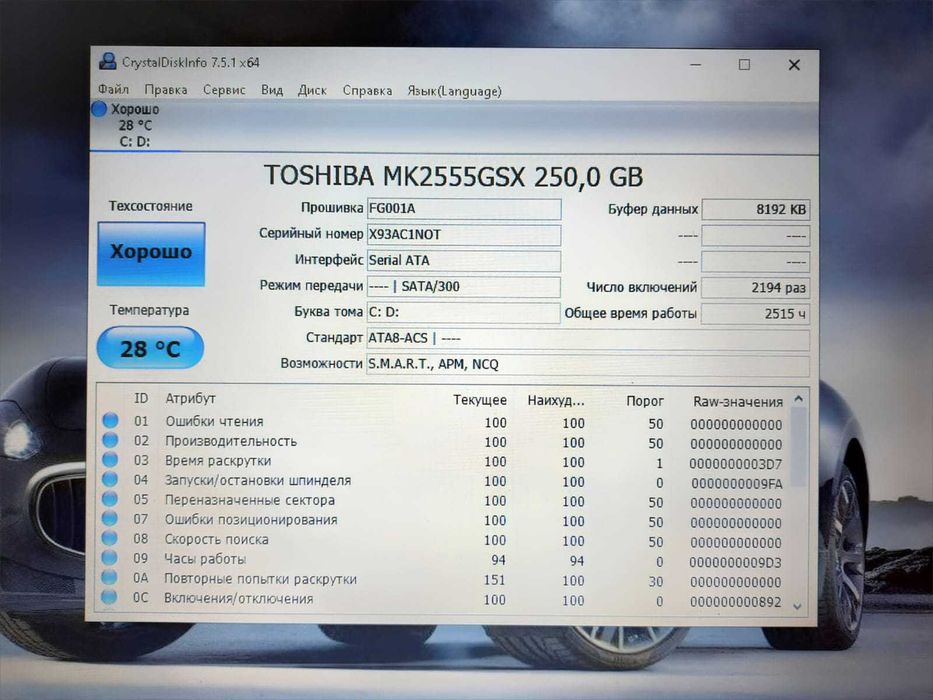This screenshot has height=700, width=933.
Task: Click the total work time field 2515 ч
Action: point(756,314)
